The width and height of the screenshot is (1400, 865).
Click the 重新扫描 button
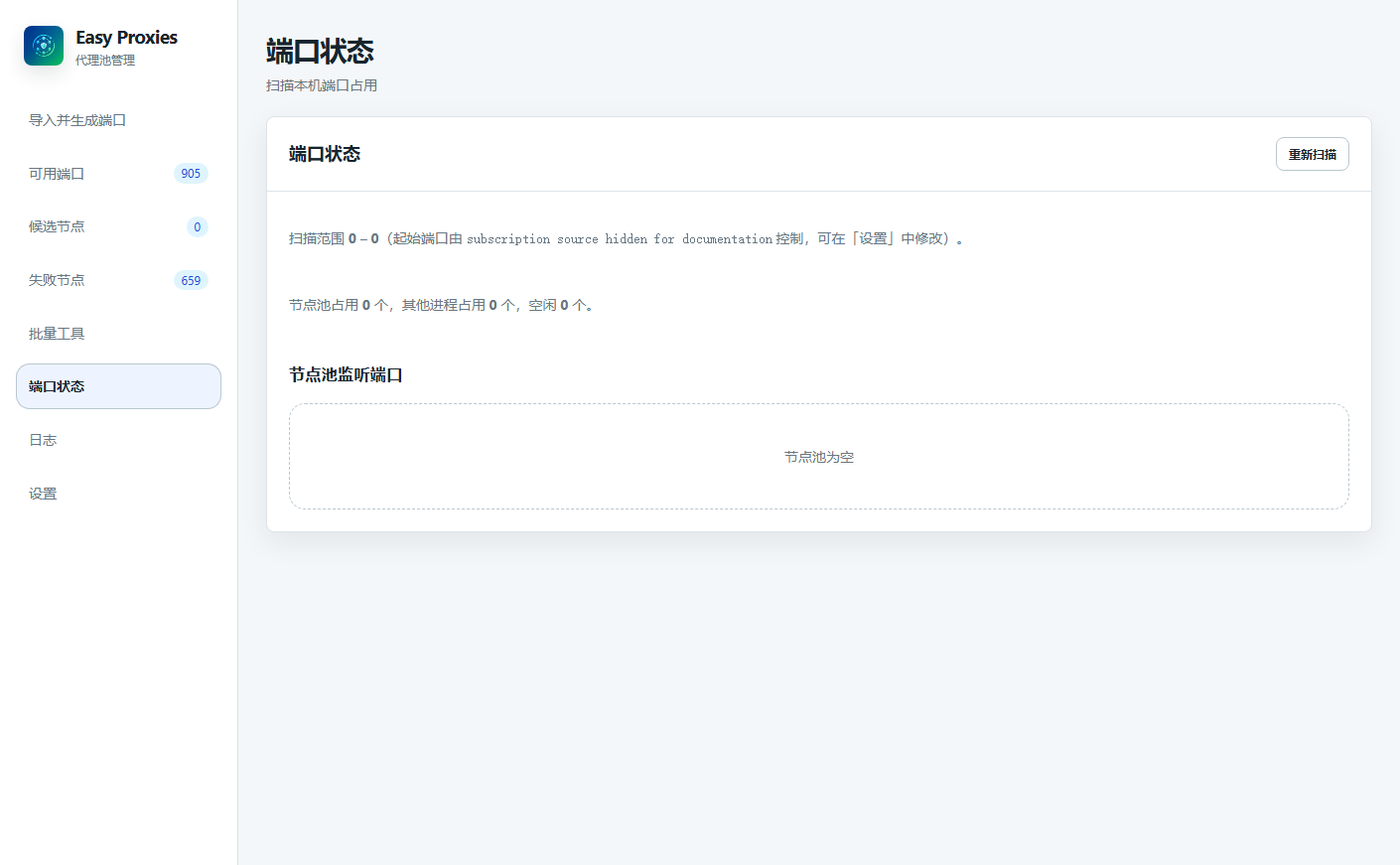1312,154
